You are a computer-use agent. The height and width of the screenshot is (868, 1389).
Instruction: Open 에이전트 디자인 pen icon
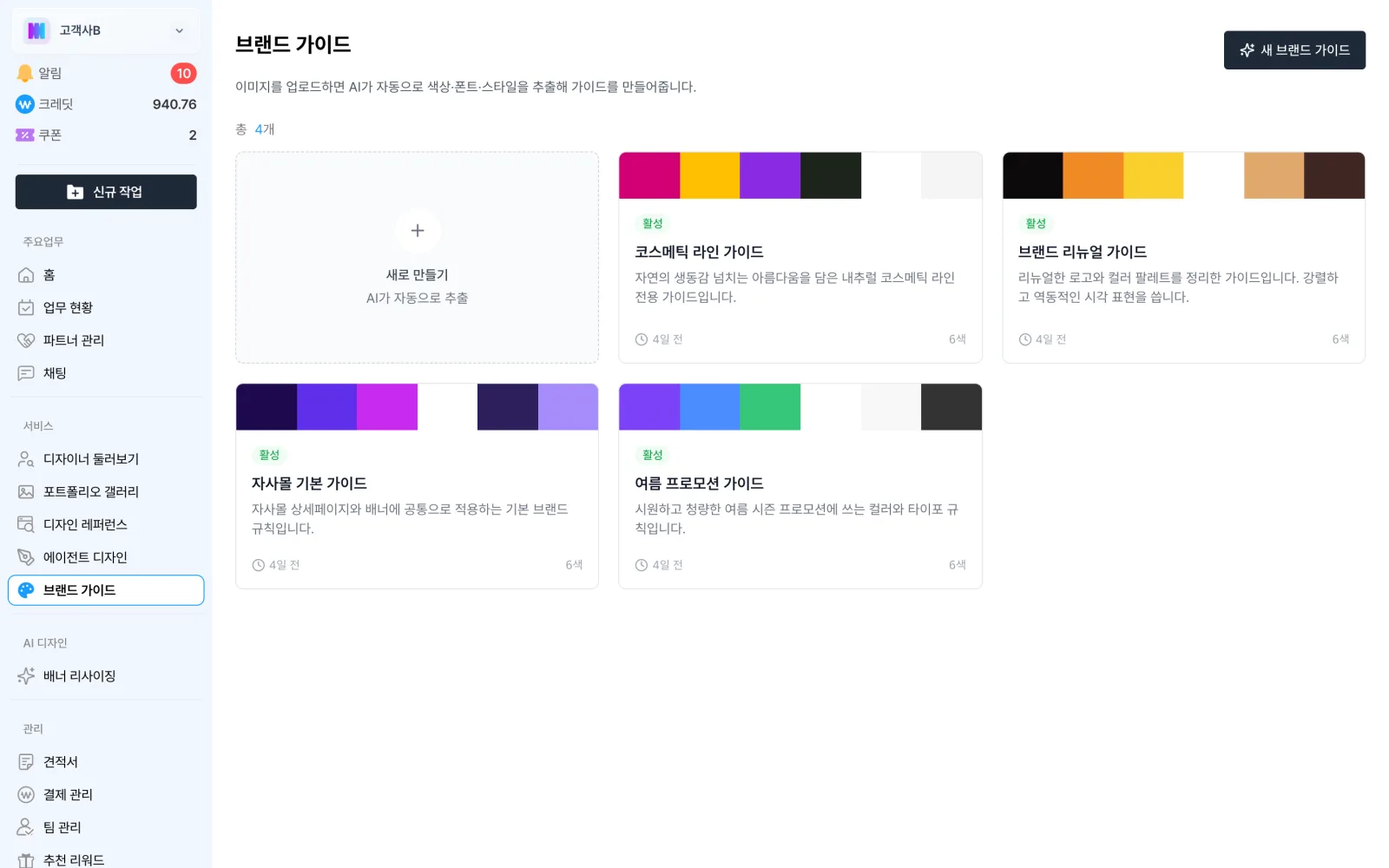point(26,557)
